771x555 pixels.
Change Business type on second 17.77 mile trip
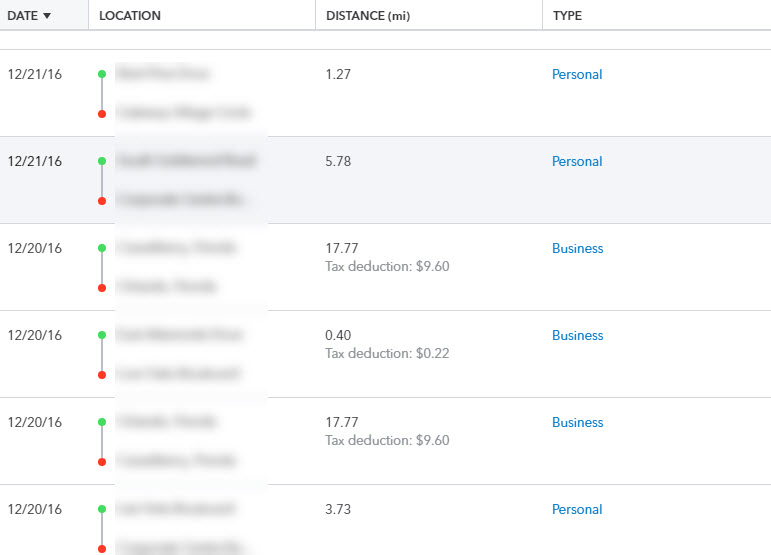(x=577, y=422)
